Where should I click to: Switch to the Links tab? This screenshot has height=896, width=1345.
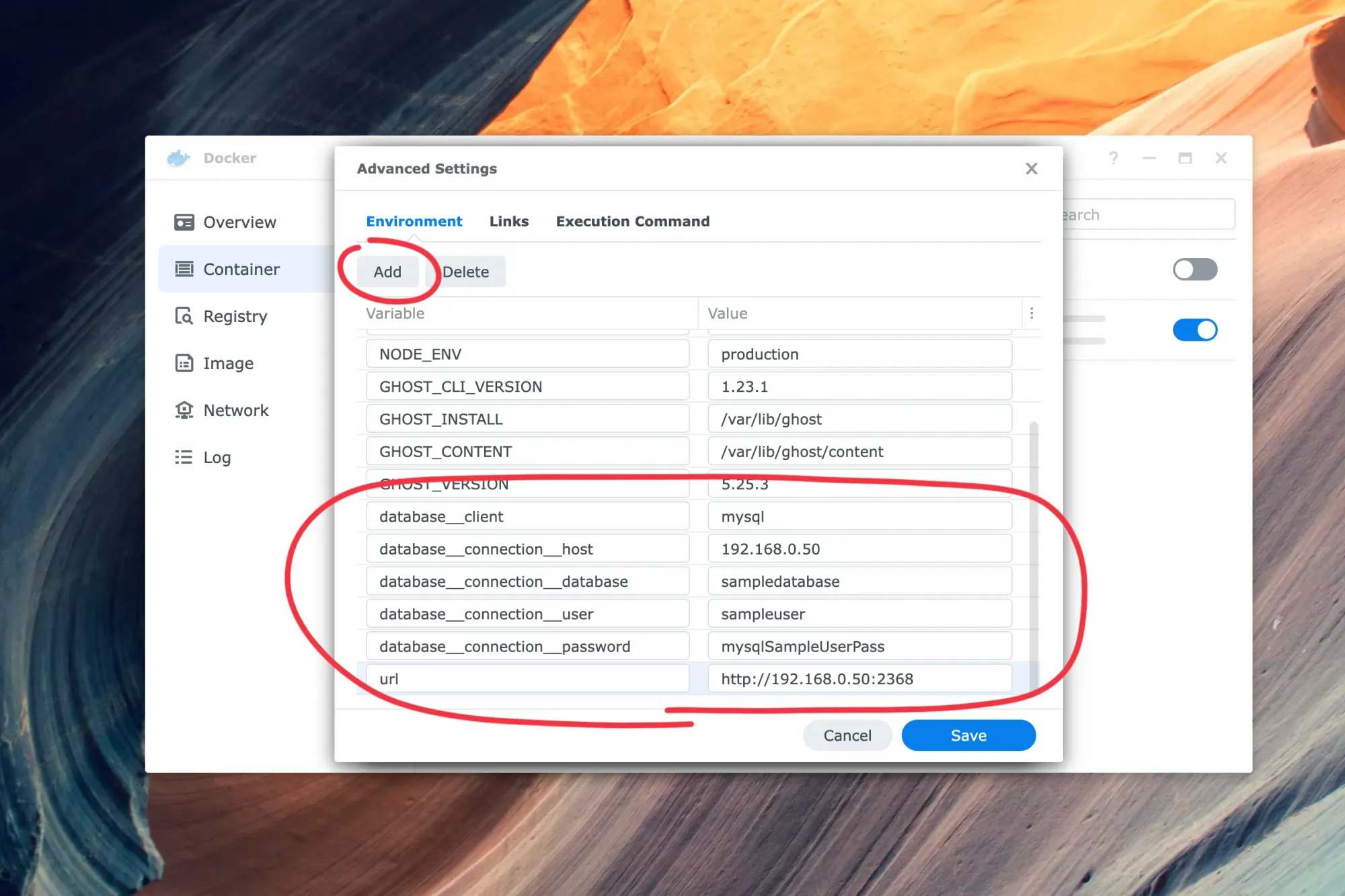[x=509, y=221]
